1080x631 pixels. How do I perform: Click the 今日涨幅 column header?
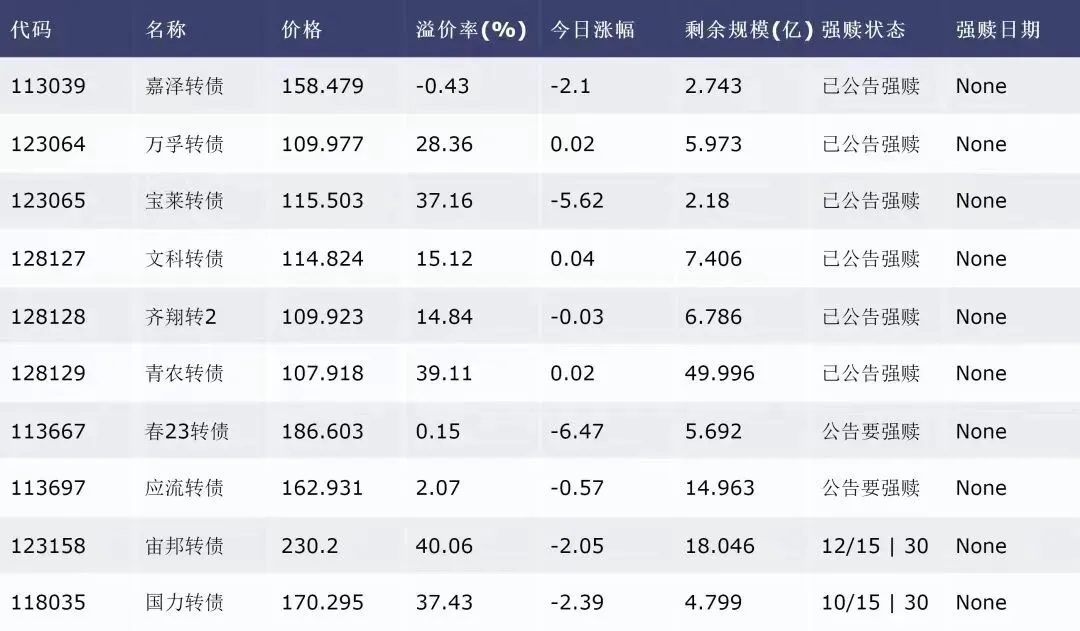592,30
